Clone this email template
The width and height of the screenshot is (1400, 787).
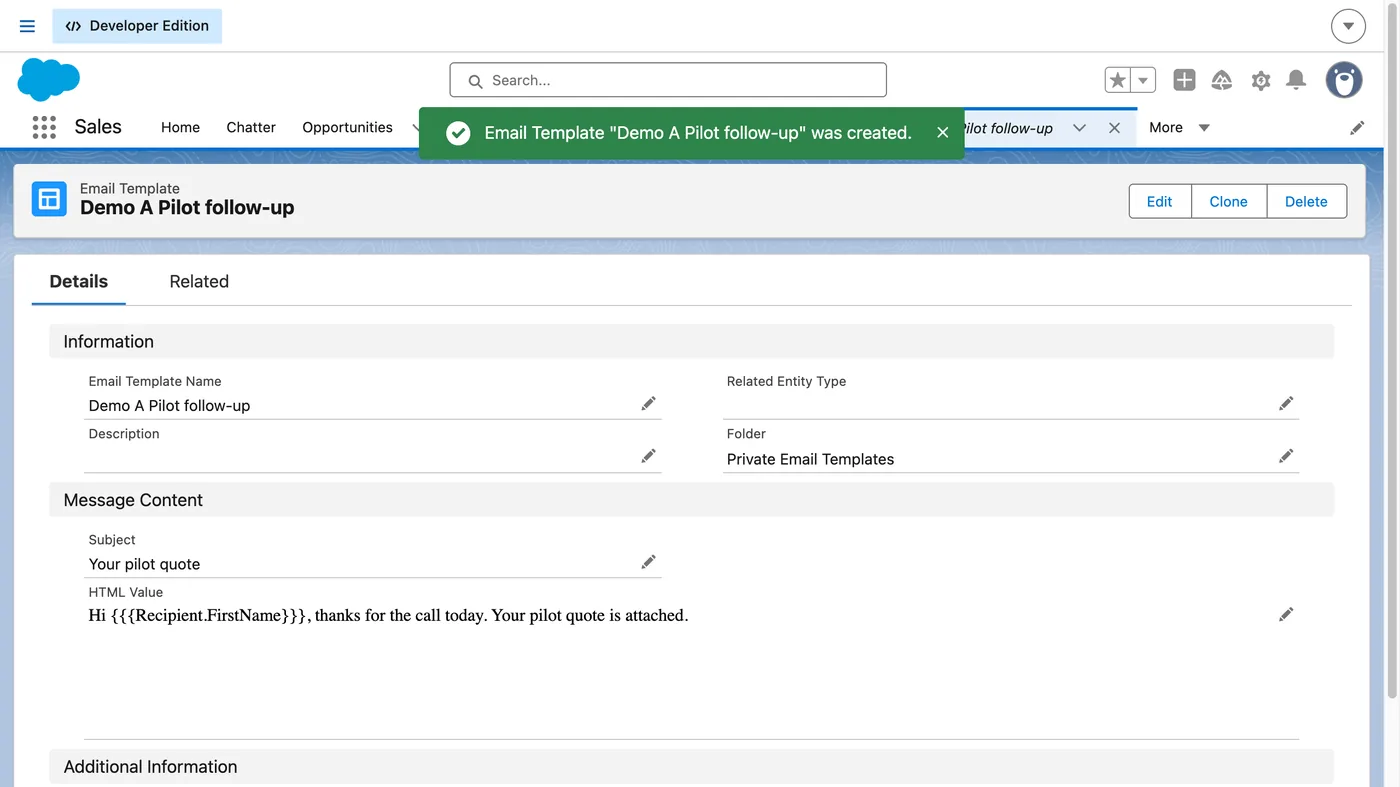pos(1228,201)
